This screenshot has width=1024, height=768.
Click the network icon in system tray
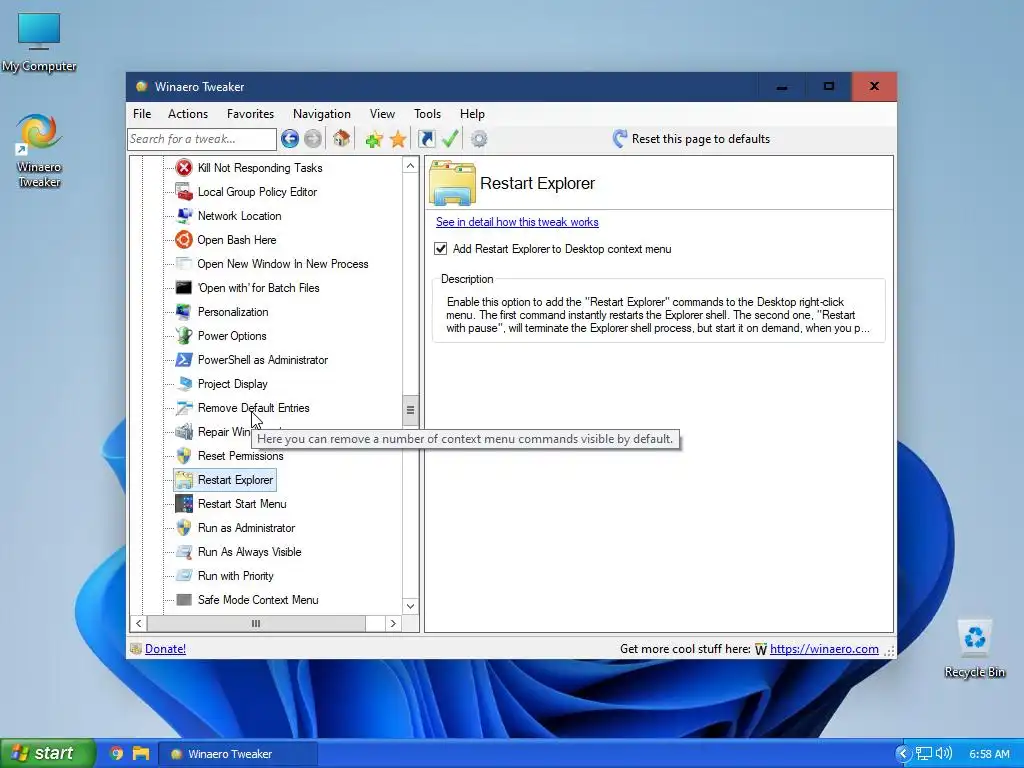[923, 754]
